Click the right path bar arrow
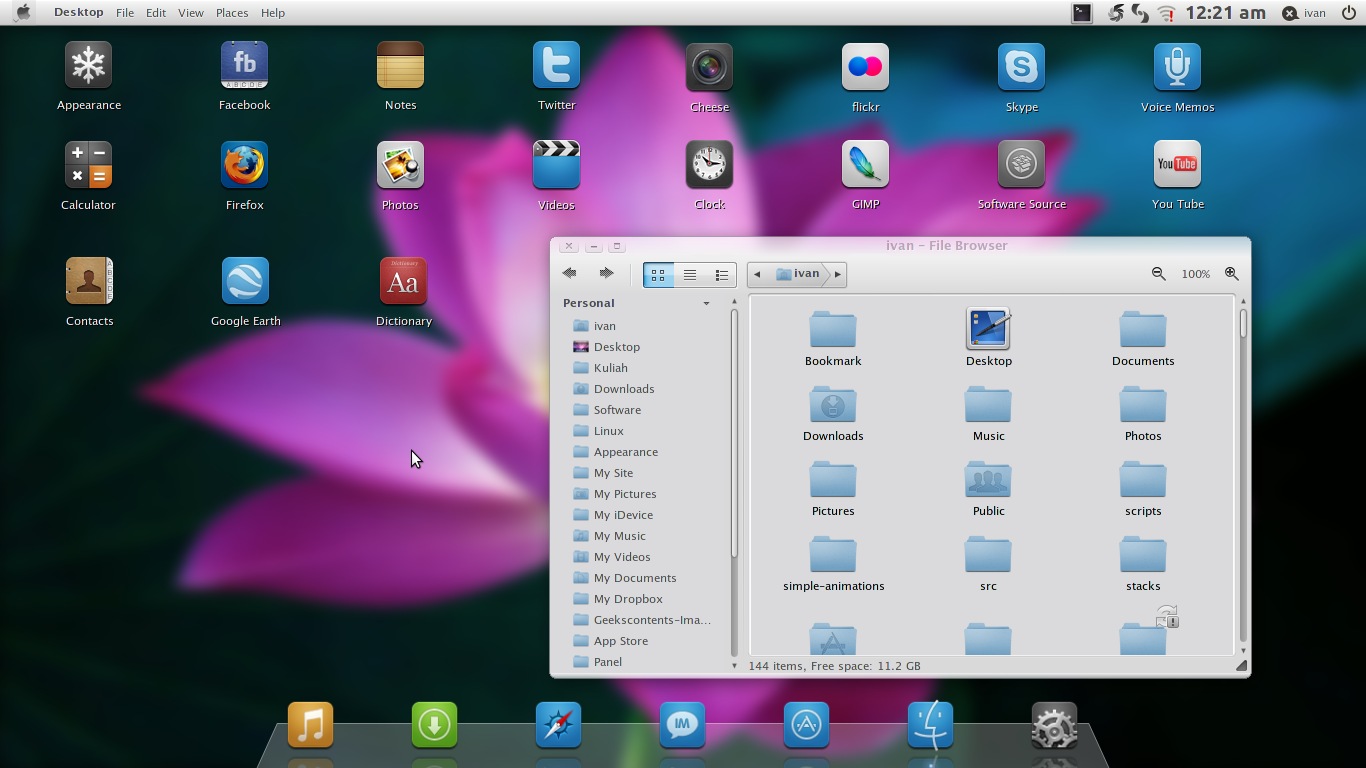This screenshot has width=1366, height=768. [838, 274]
